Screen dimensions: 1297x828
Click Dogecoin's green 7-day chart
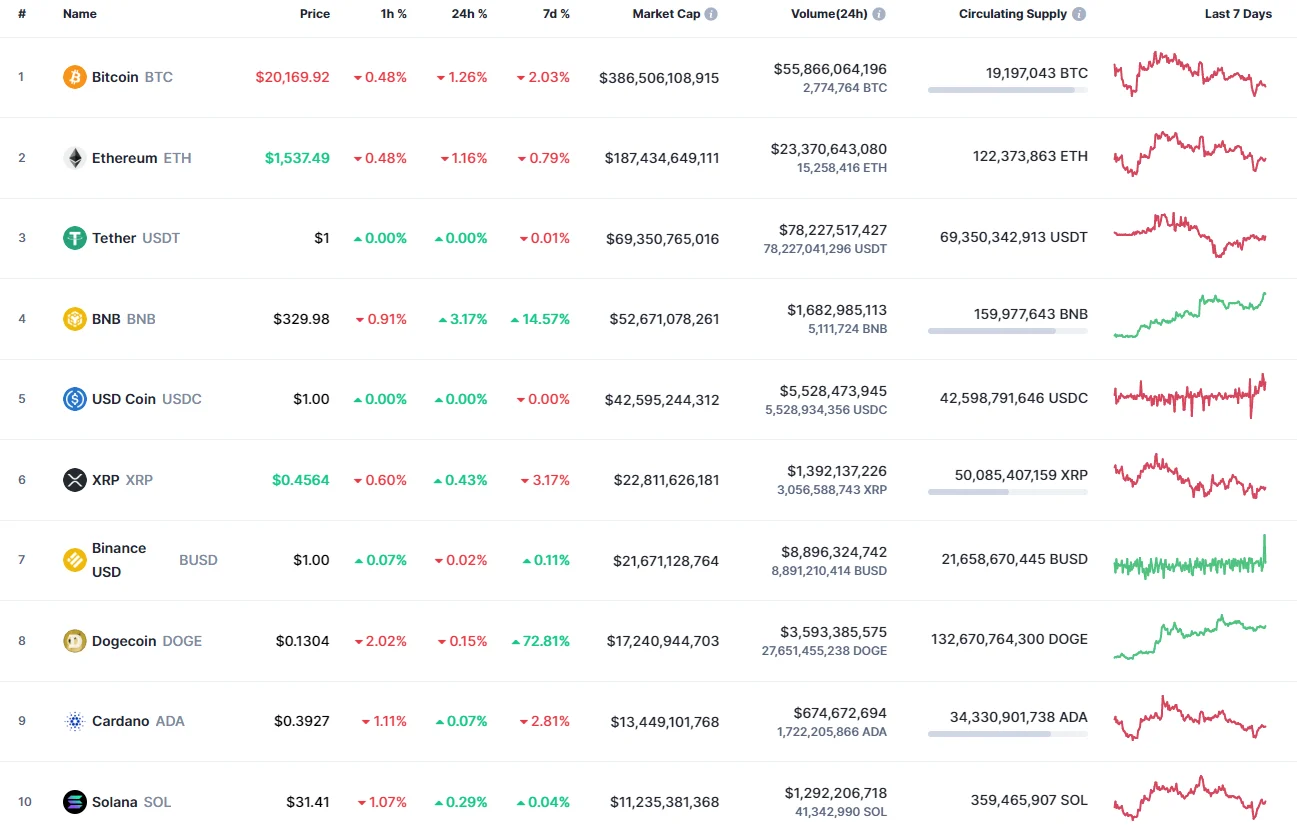(x=1190, y=640)
